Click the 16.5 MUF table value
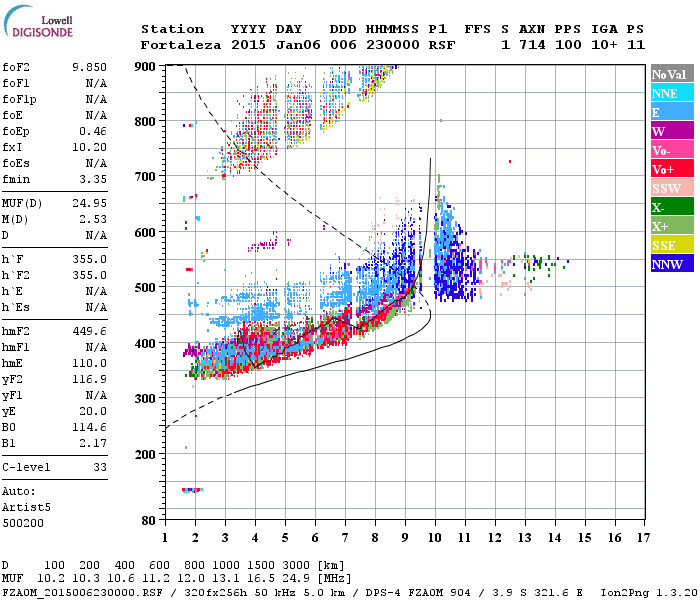700x600 pixels. point(261,579)
